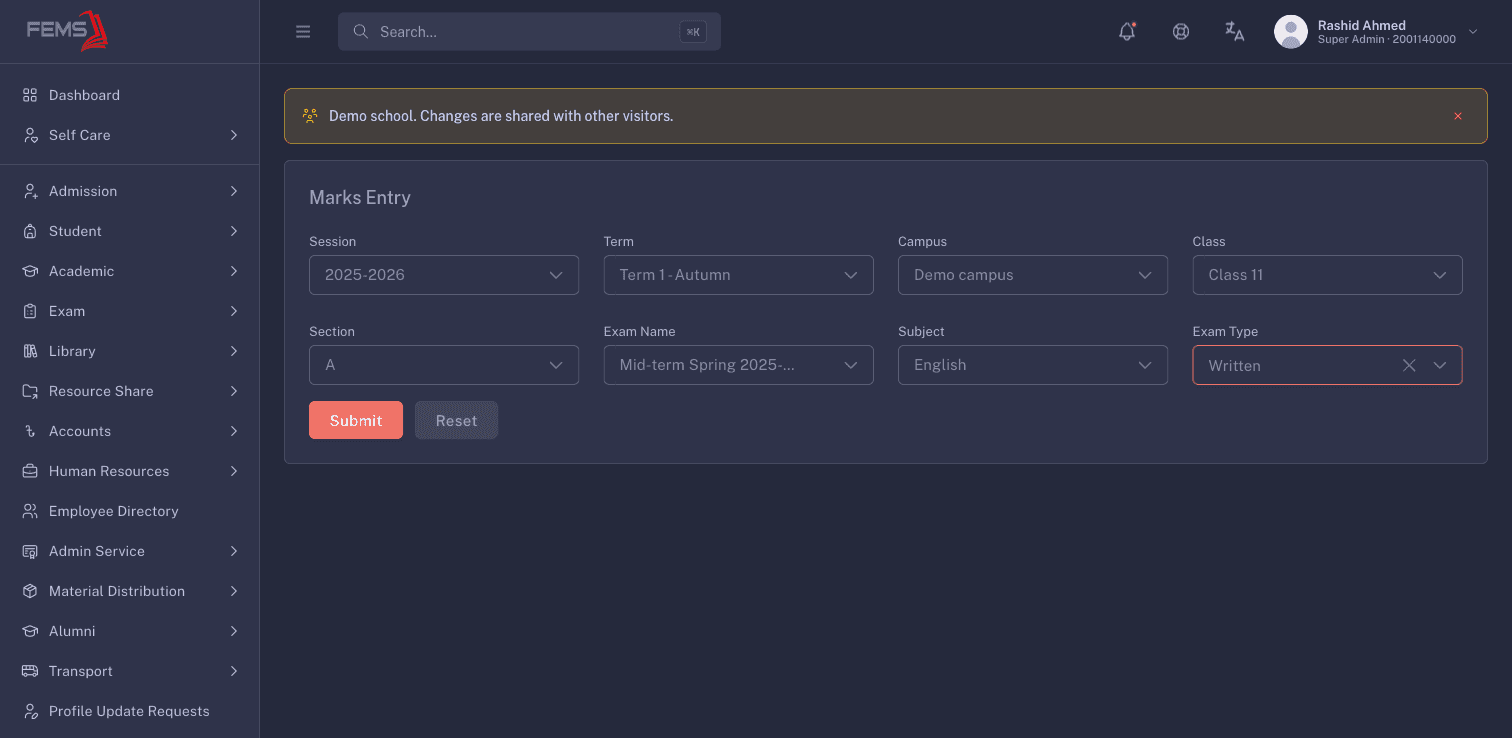Open the Class dropdown showing Class 11
The height and width of the screenshot is (738, 1512).
(1328, 275)
